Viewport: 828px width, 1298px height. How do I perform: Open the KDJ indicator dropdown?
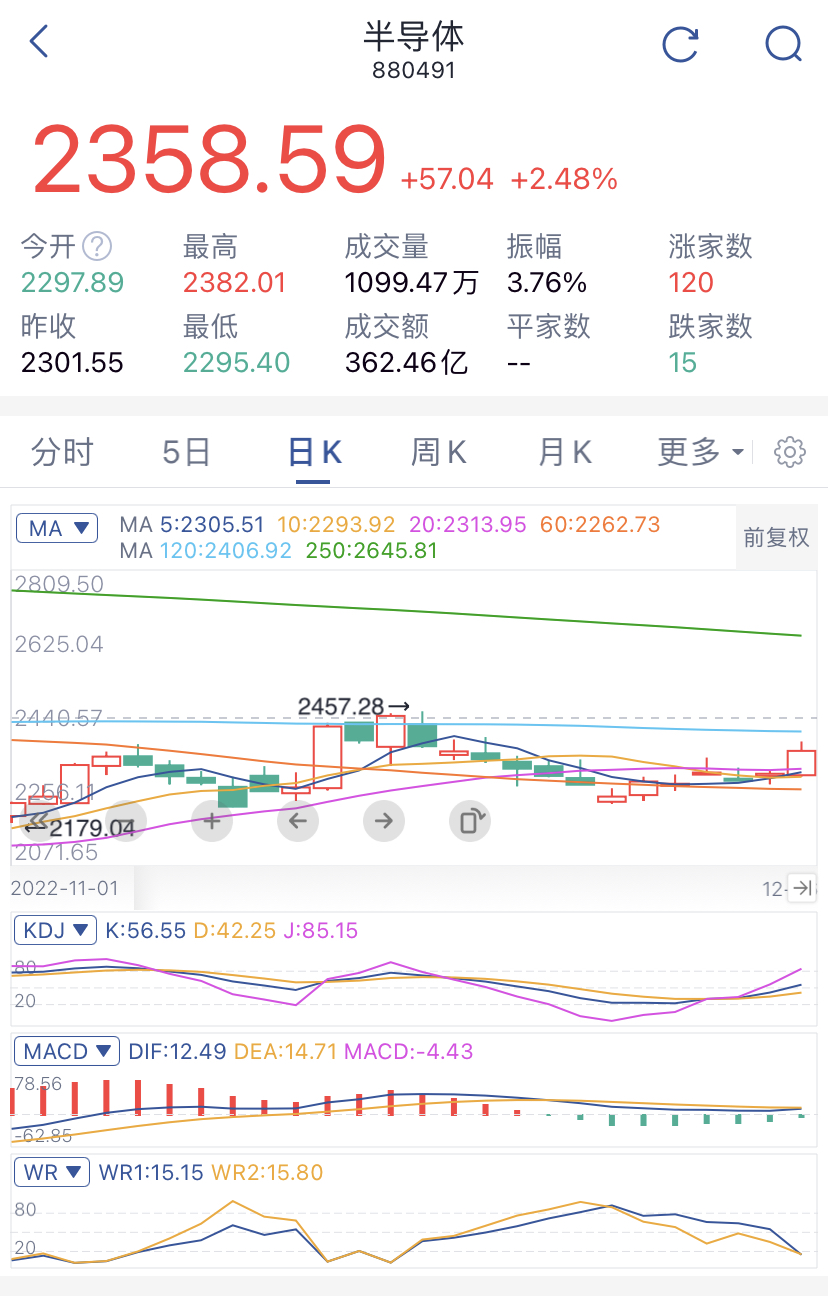point(57,930)
